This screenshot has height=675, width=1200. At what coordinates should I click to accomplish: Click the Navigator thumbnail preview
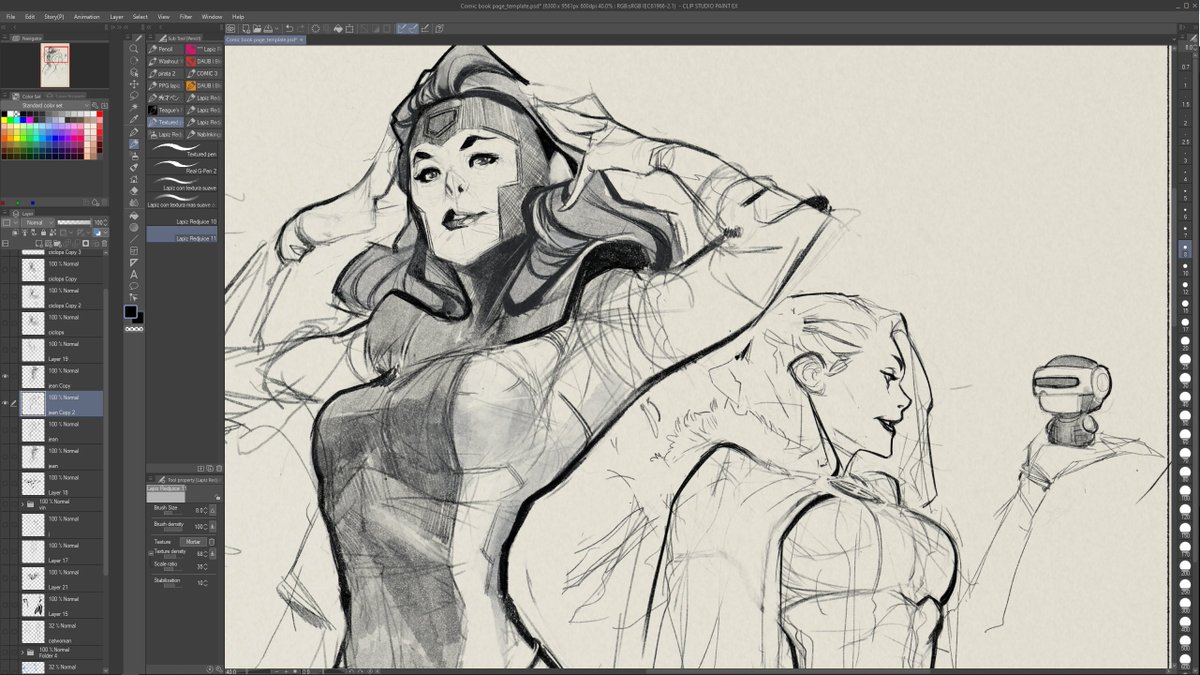[x=54, y=65]
